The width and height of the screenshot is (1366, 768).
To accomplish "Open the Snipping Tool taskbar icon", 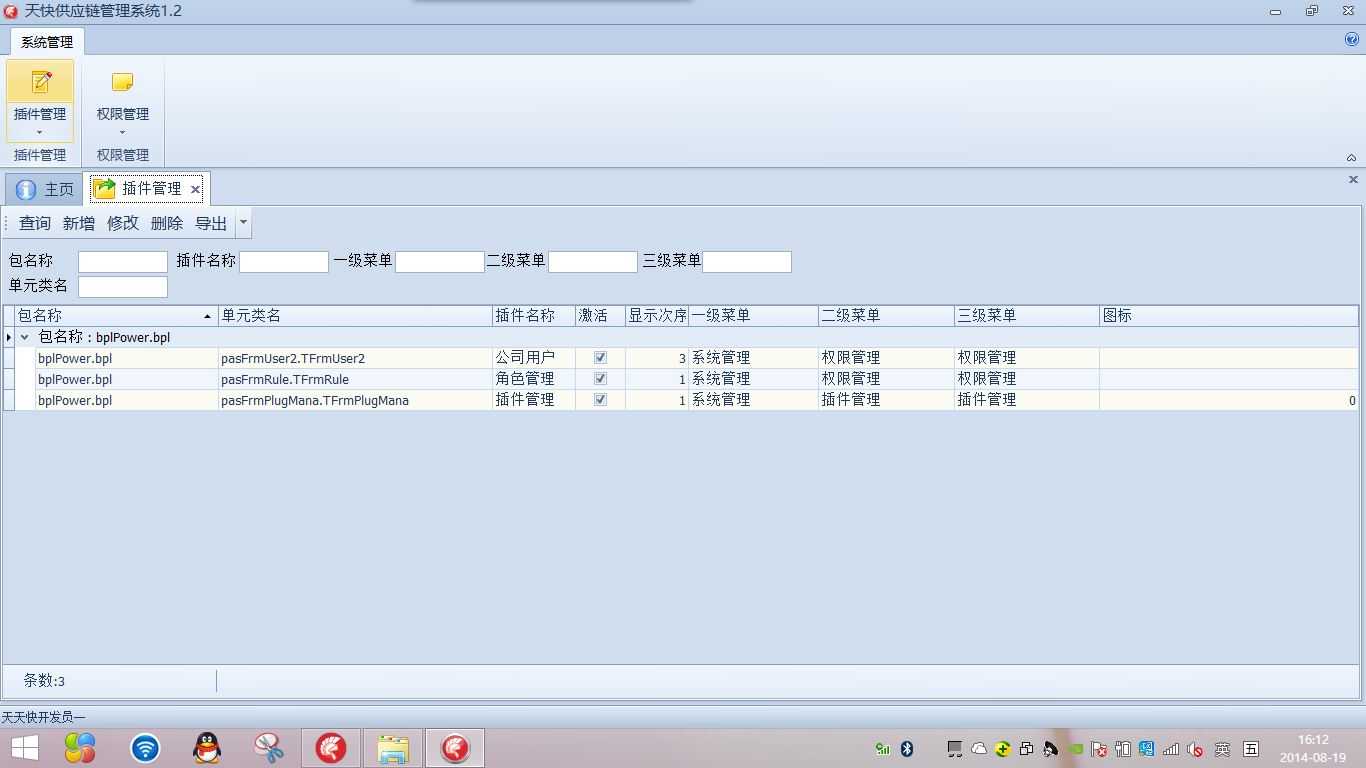I will 269,748.
